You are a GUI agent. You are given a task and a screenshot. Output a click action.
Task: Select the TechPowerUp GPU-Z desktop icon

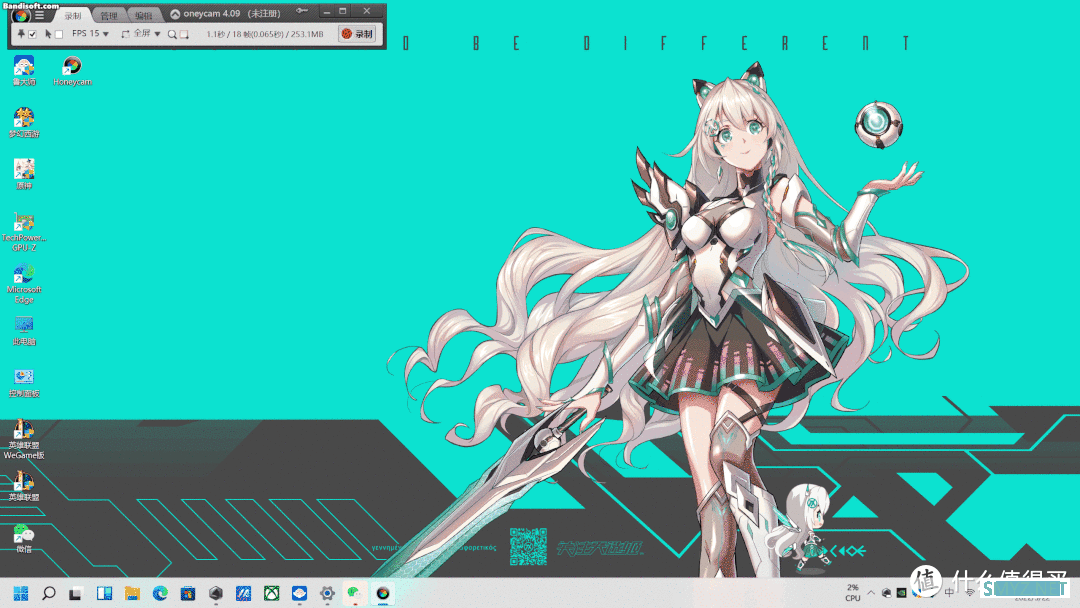tap(24, 232)
